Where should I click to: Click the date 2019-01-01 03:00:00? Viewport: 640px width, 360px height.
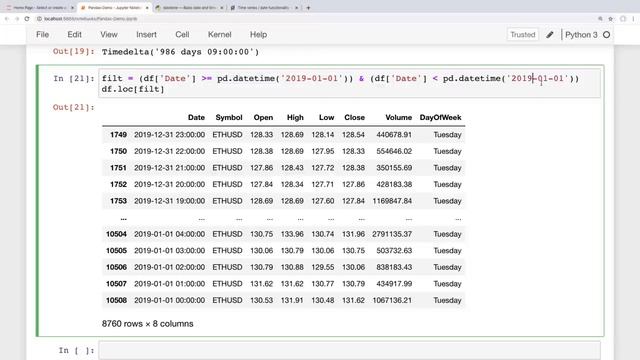pyautogui.click(x=169, y=251)
